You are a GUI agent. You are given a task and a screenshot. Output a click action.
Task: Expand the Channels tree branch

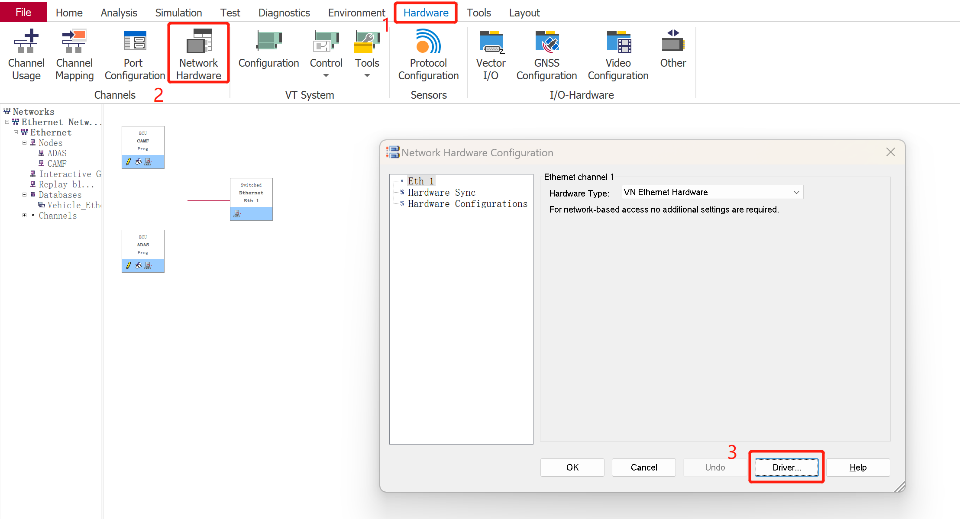tap(24, 215)
